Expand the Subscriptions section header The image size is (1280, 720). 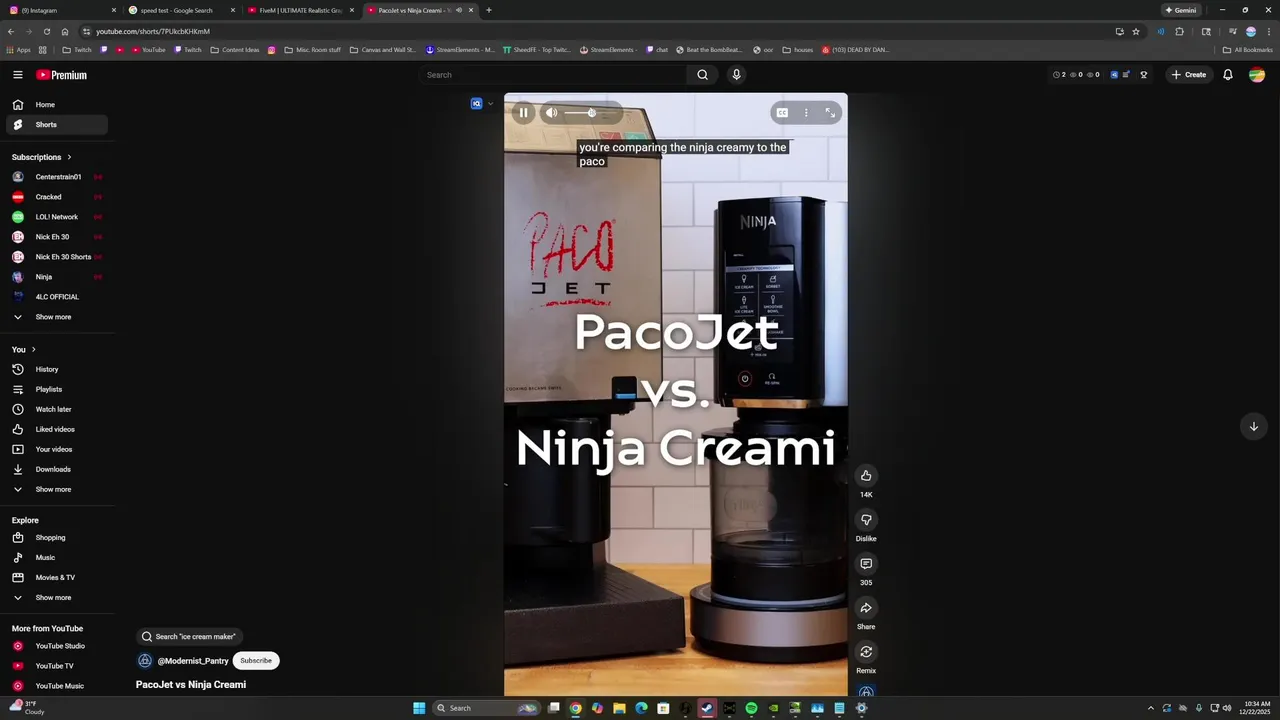coord(41,157)
